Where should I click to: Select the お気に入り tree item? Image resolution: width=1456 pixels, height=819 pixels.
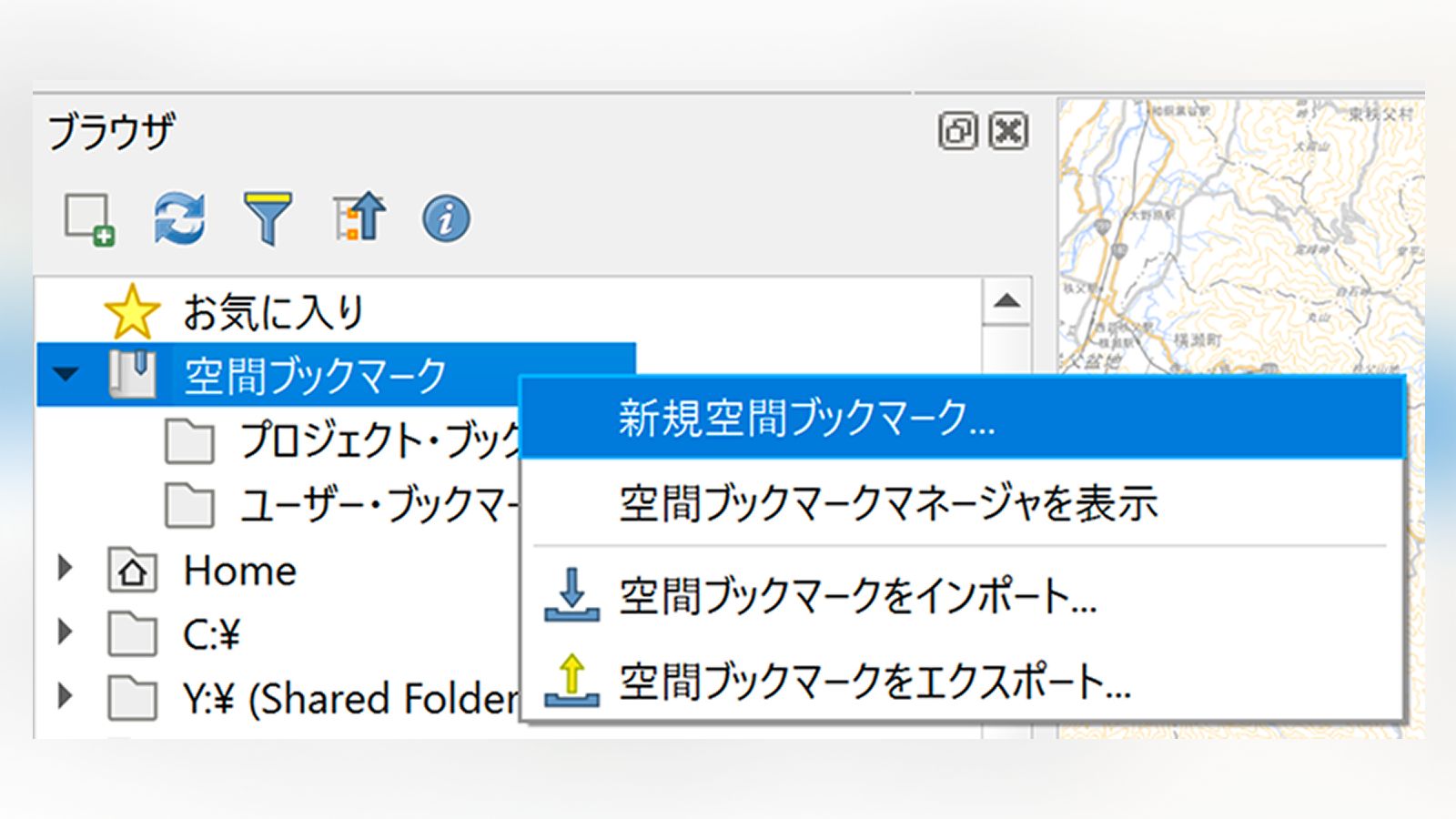[273, 311]
